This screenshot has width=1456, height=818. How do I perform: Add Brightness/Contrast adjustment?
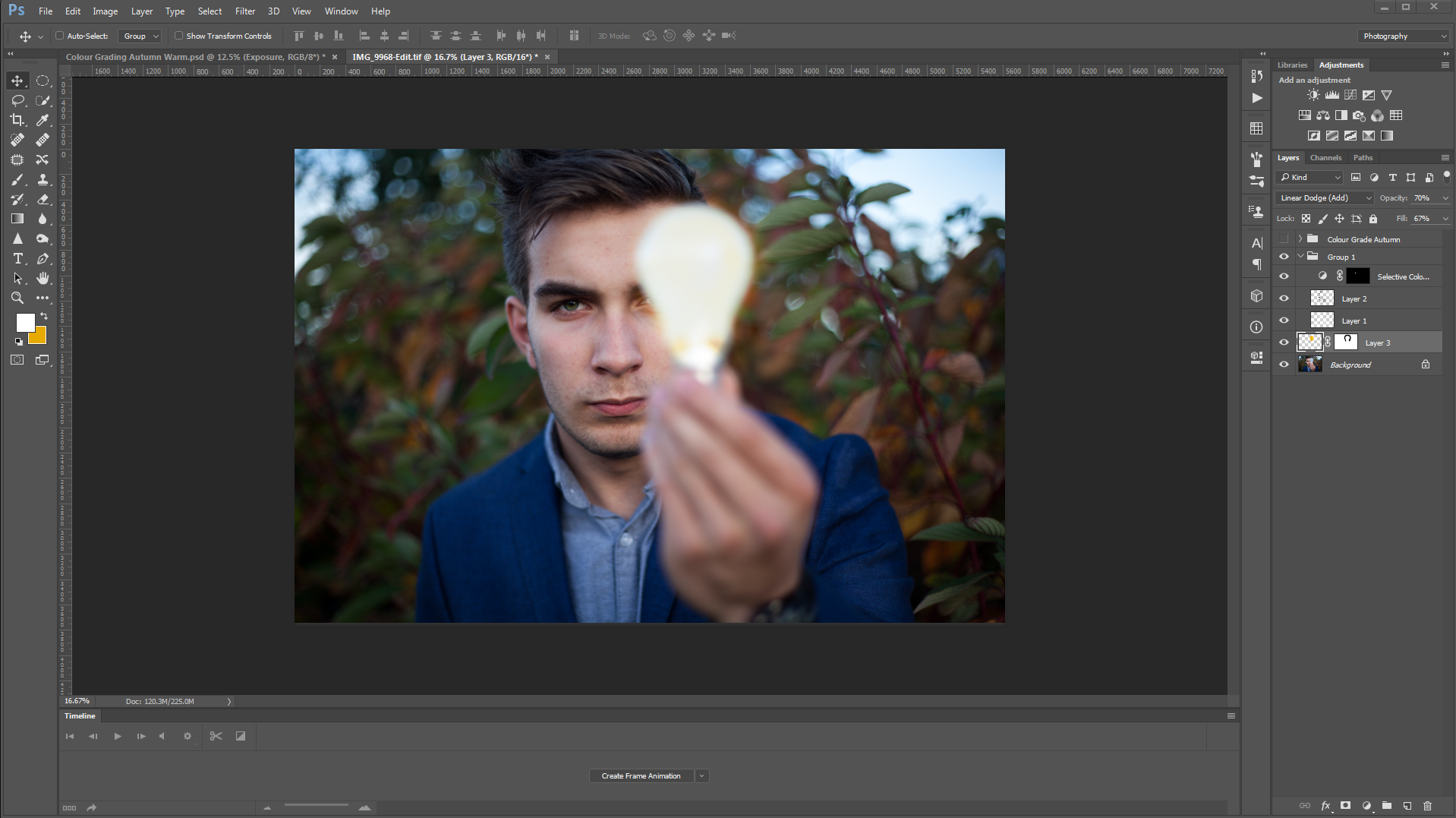(1313, 95)
